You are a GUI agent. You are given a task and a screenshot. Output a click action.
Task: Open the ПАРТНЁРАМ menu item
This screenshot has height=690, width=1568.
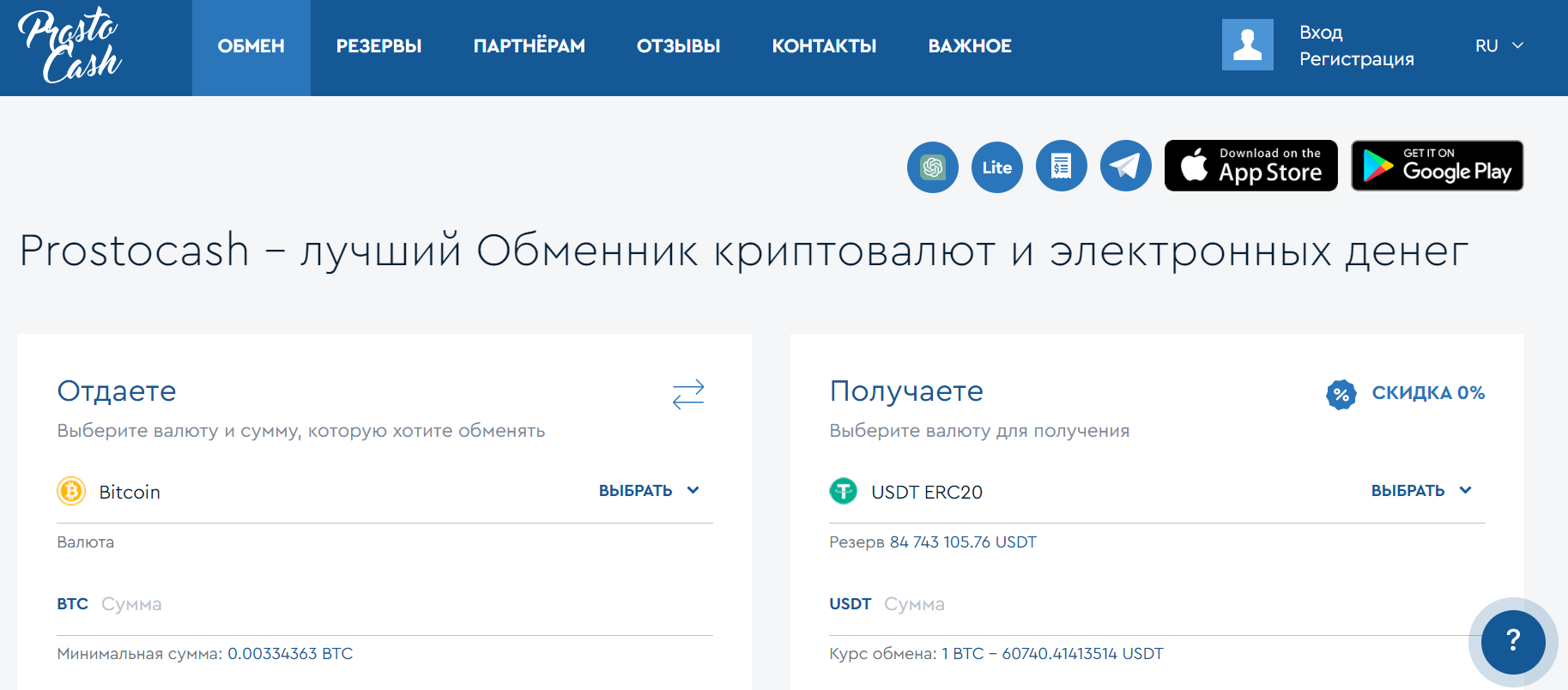click(x=530, y=46)
